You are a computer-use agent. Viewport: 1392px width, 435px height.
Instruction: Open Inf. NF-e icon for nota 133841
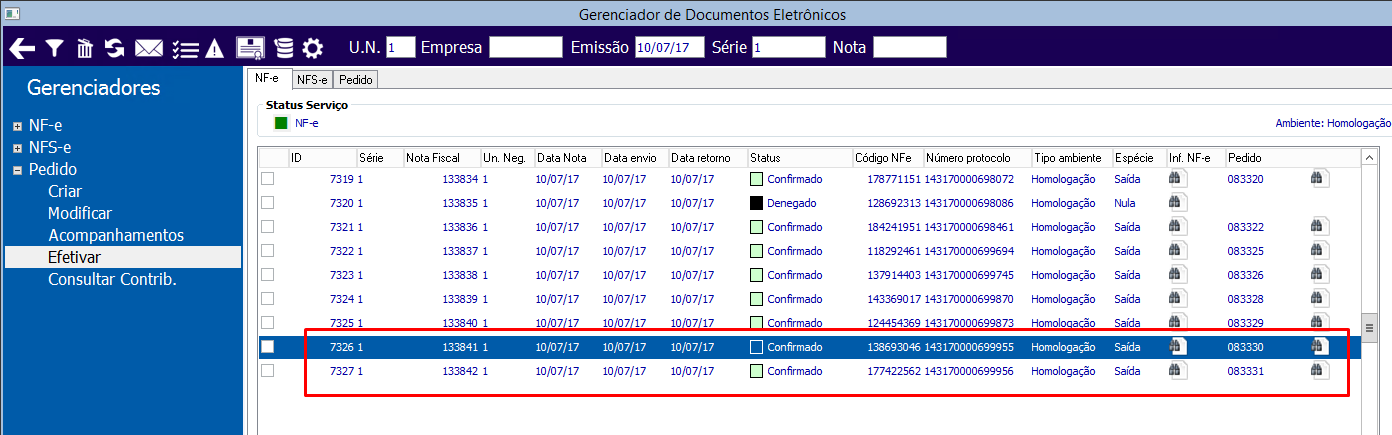click(x=1177, y=347)
